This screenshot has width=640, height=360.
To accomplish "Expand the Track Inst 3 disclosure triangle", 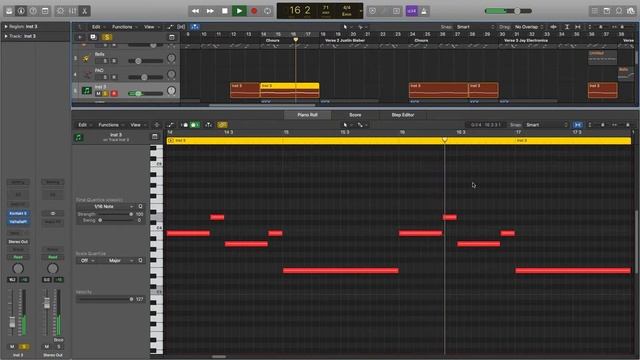I will pyautogui.click(x=6, y=36).
